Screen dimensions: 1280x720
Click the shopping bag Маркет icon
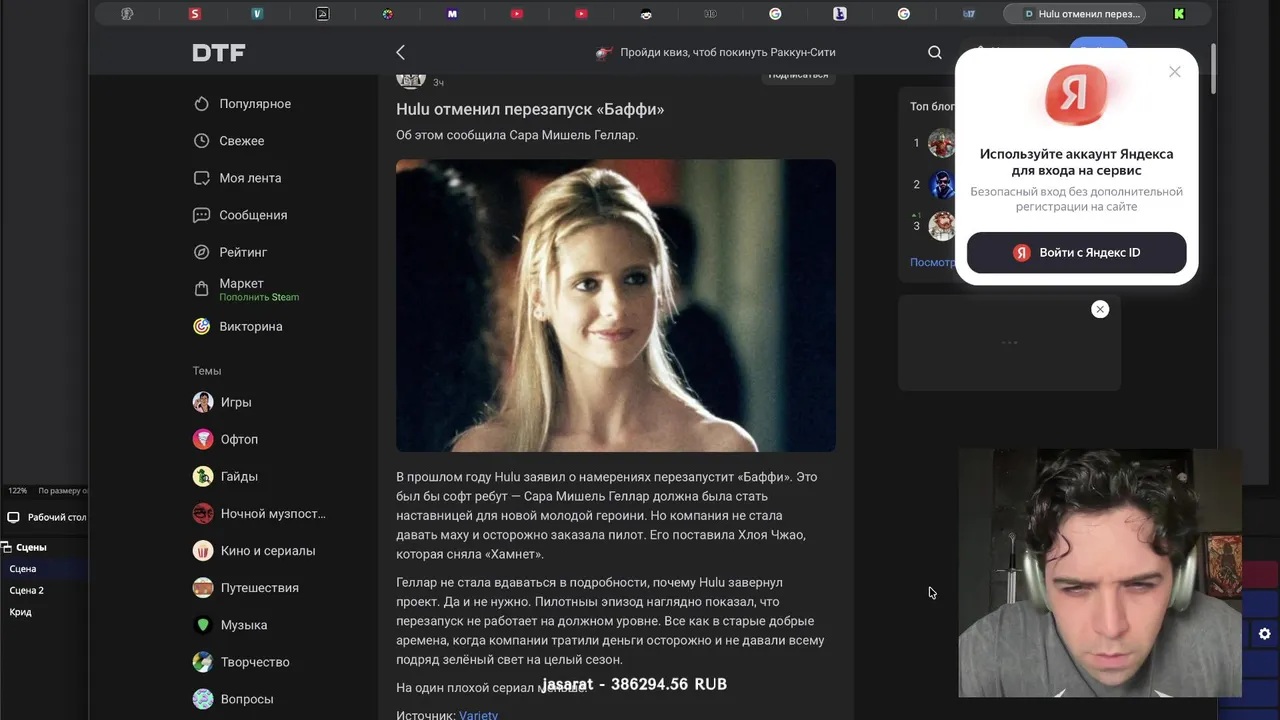pos(202,290)
